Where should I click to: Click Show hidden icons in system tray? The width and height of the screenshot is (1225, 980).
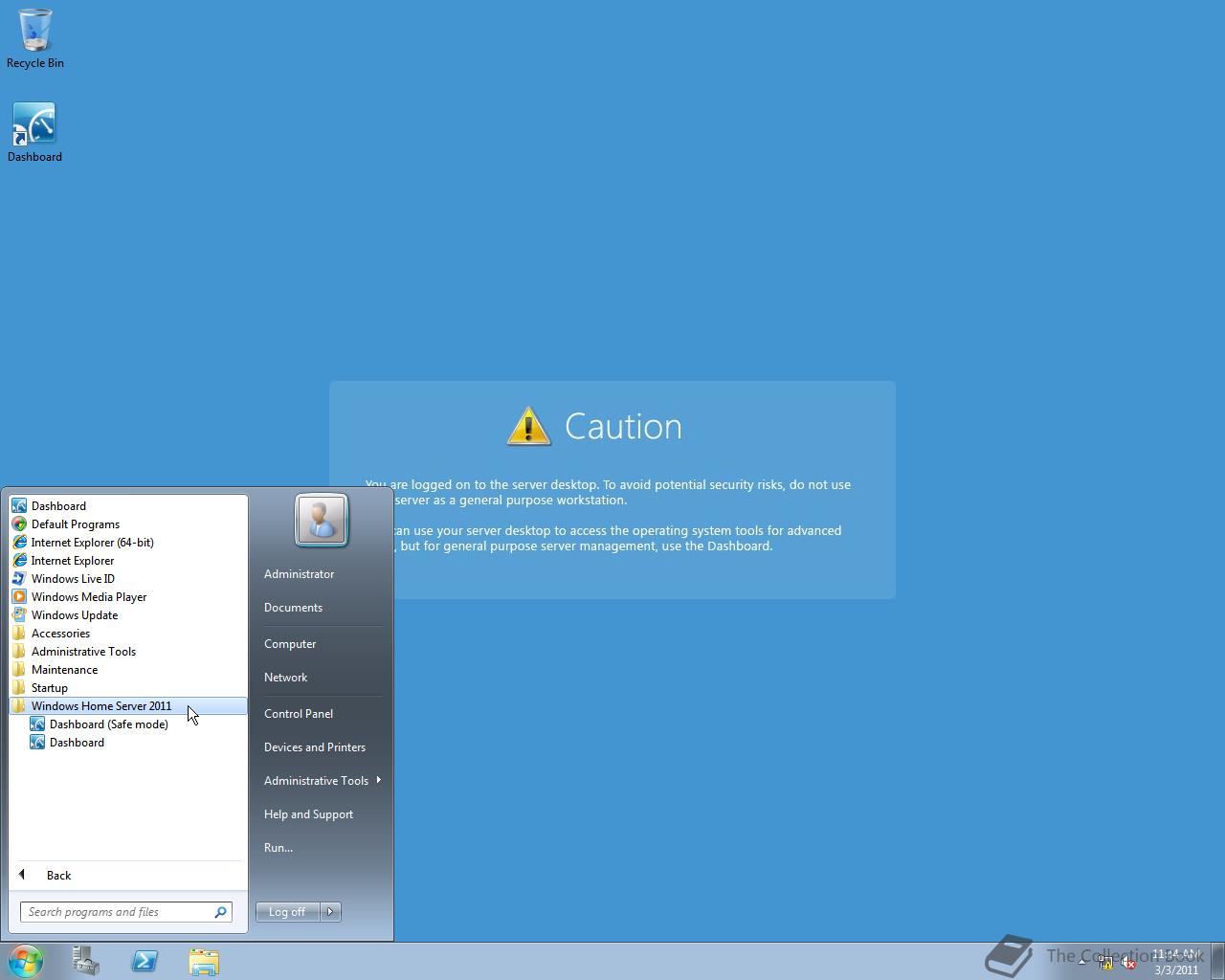1081,962
